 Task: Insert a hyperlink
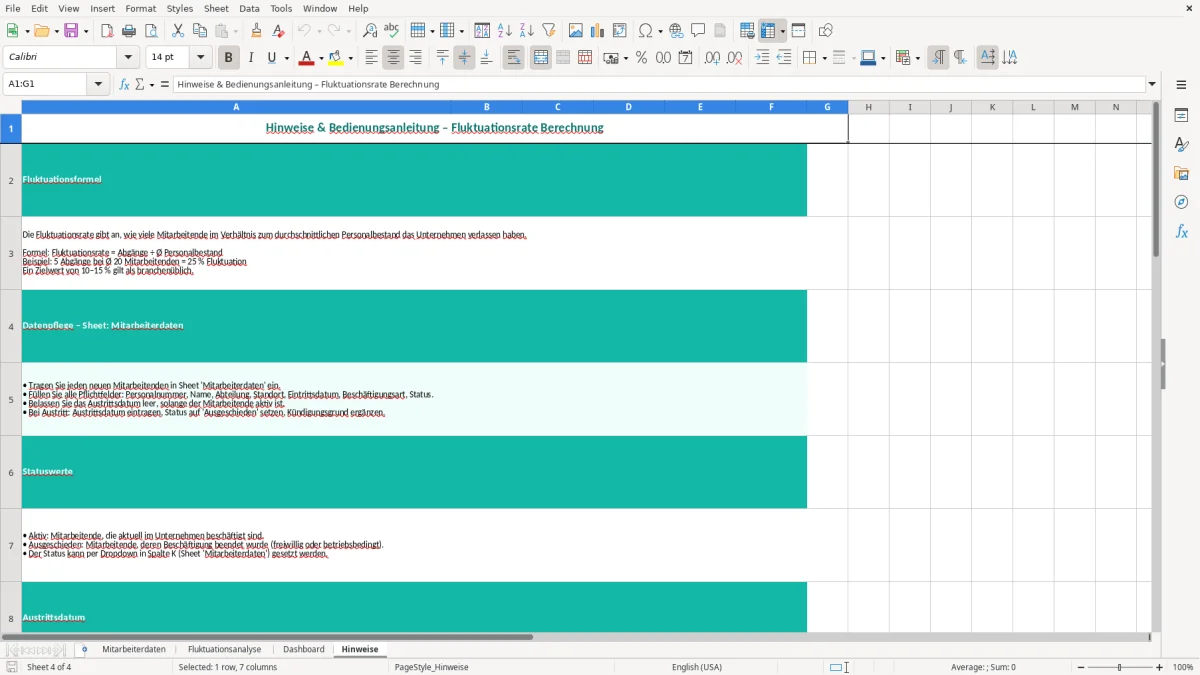click(x=676, y=31)
